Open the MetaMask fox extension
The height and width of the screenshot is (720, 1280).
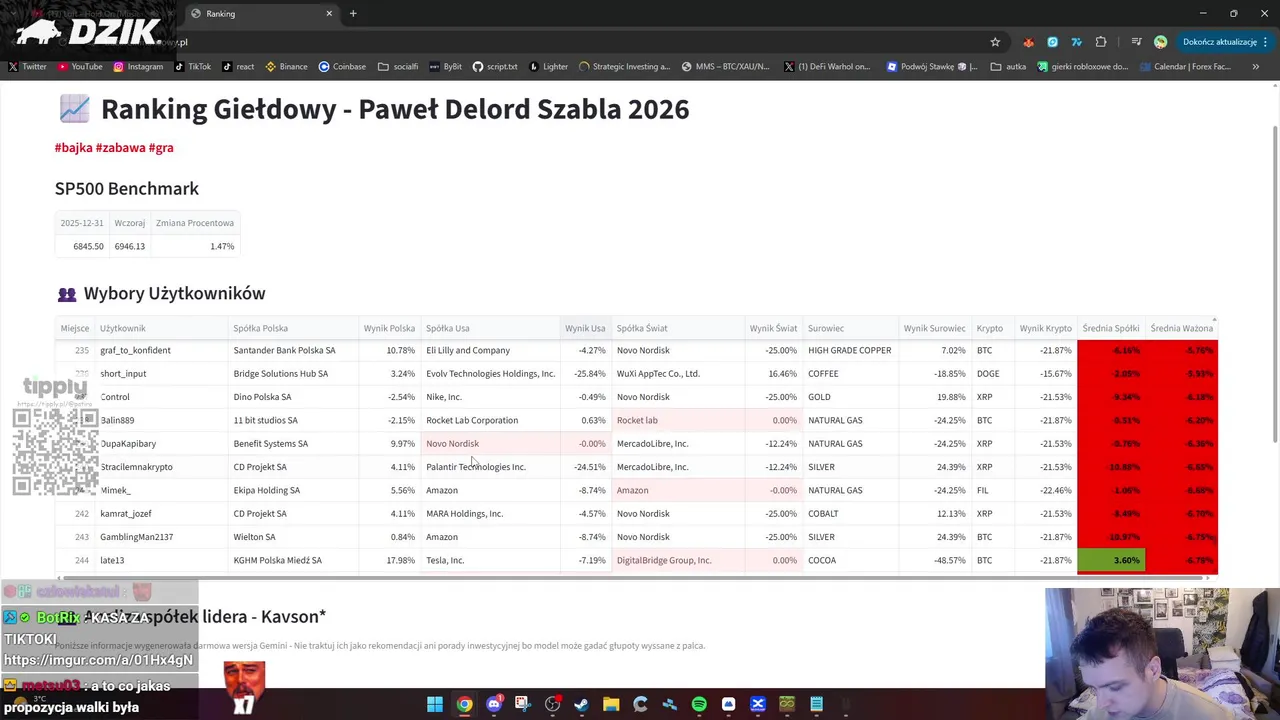click(x=1028, y=42)
